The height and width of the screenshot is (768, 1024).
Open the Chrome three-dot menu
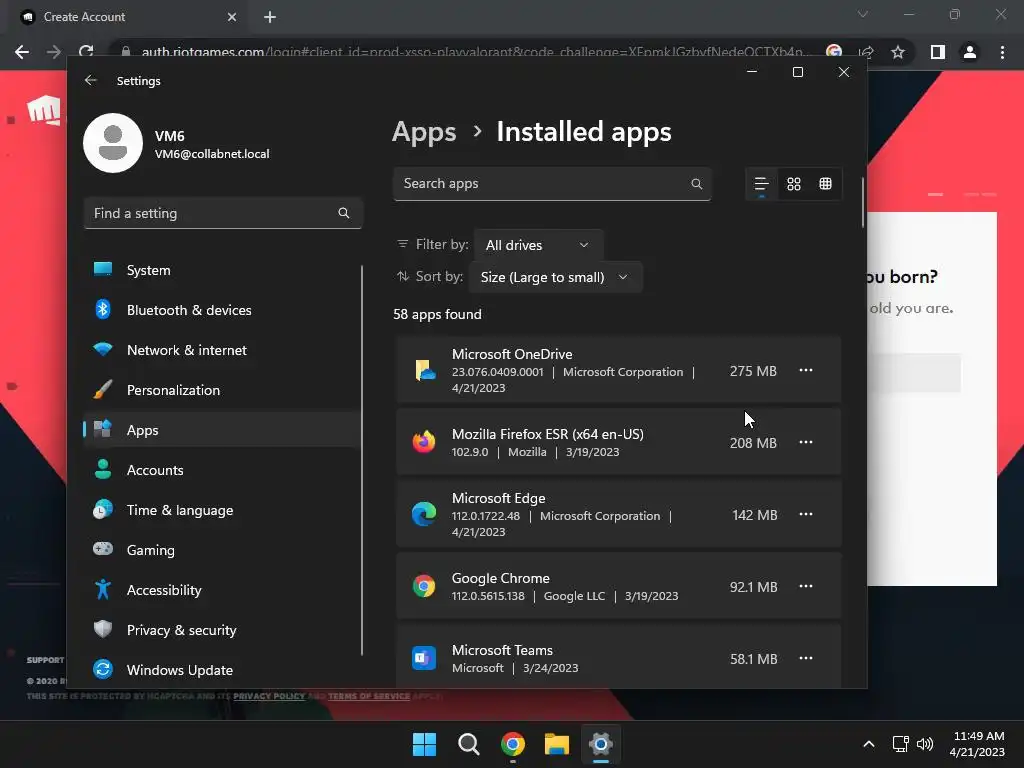coord(1002,52)
